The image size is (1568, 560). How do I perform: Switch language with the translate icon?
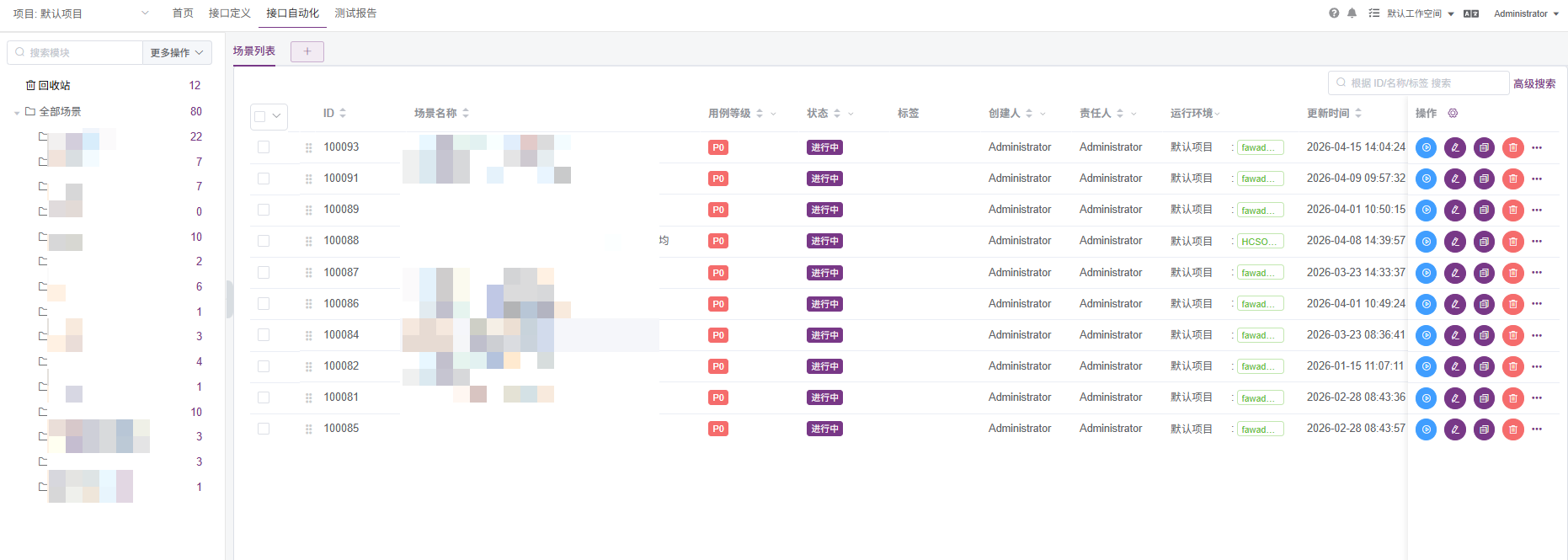[1471, 13]
